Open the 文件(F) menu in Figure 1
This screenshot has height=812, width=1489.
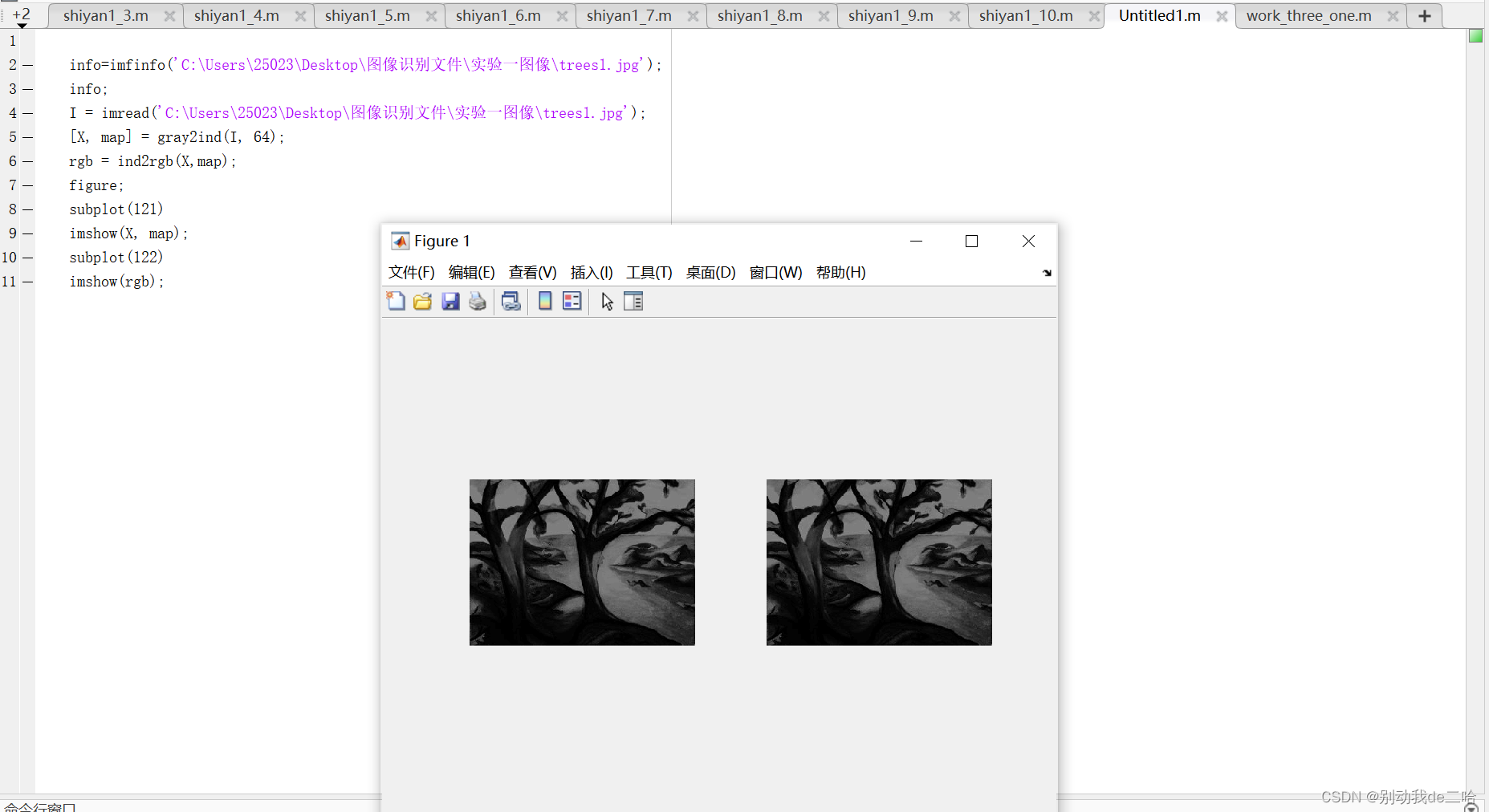(x=412, y=273)
